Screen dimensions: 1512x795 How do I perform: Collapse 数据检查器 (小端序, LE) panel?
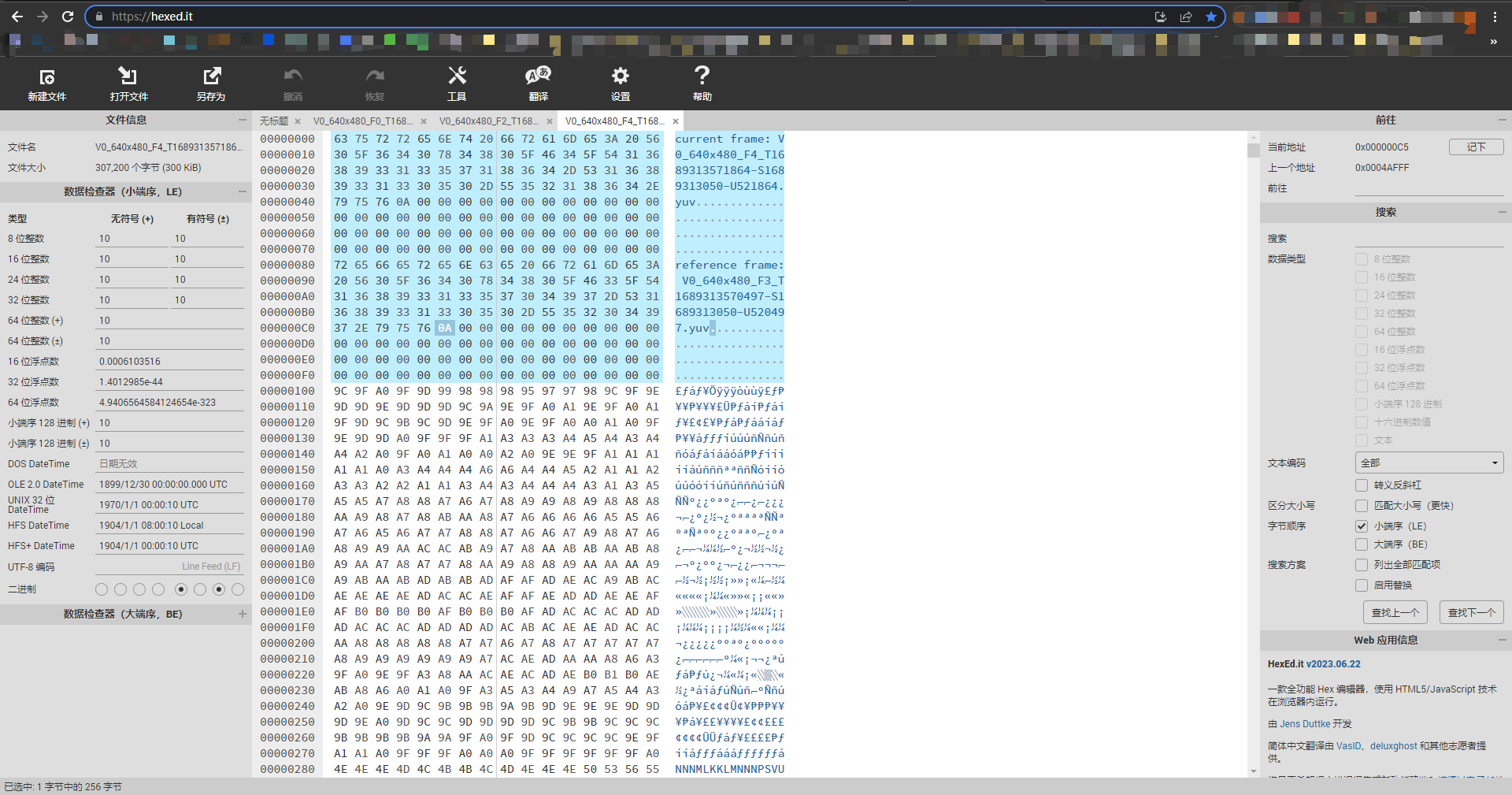(x=243, y=191)
